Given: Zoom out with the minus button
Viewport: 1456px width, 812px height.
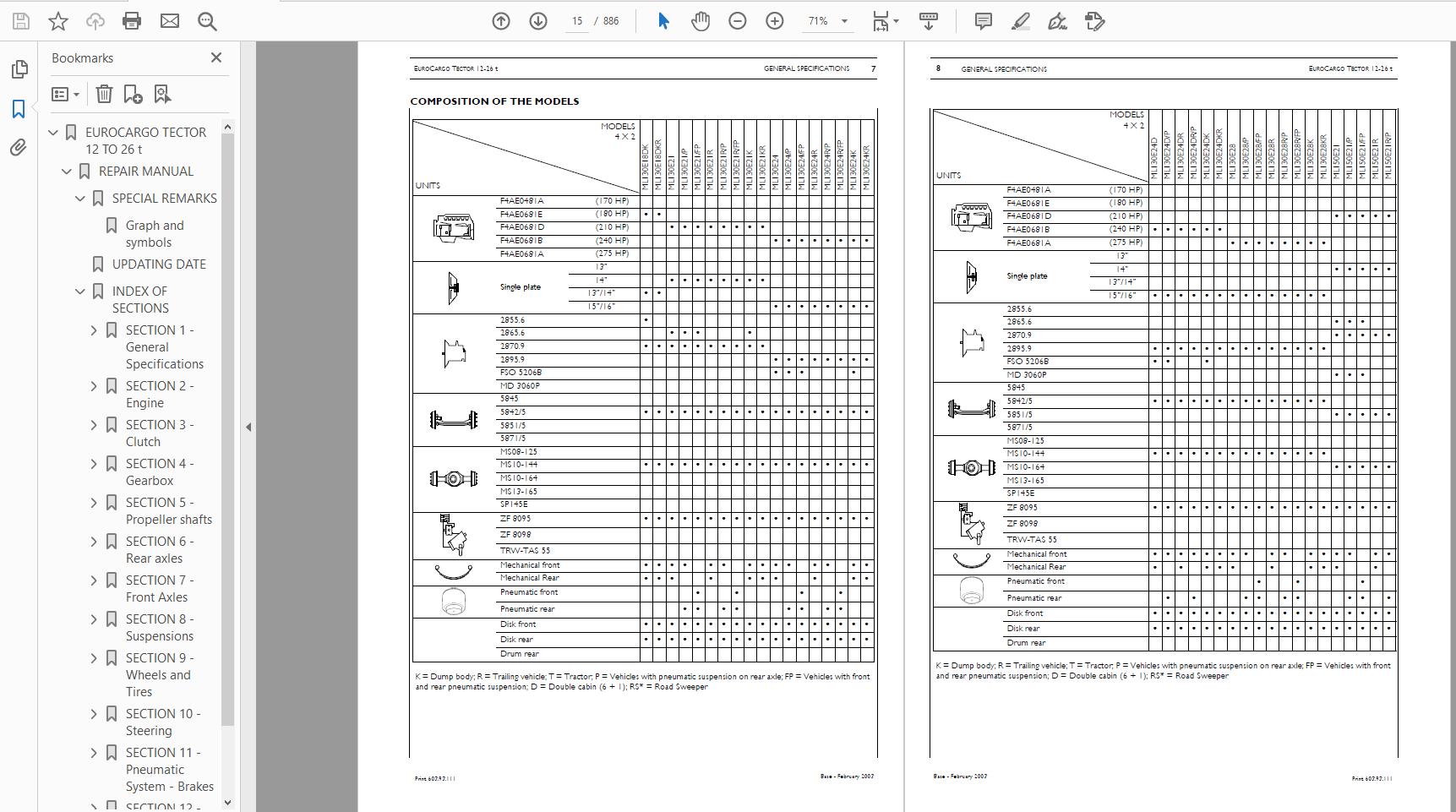Looking at the screenshot, I should coord(738,21).
